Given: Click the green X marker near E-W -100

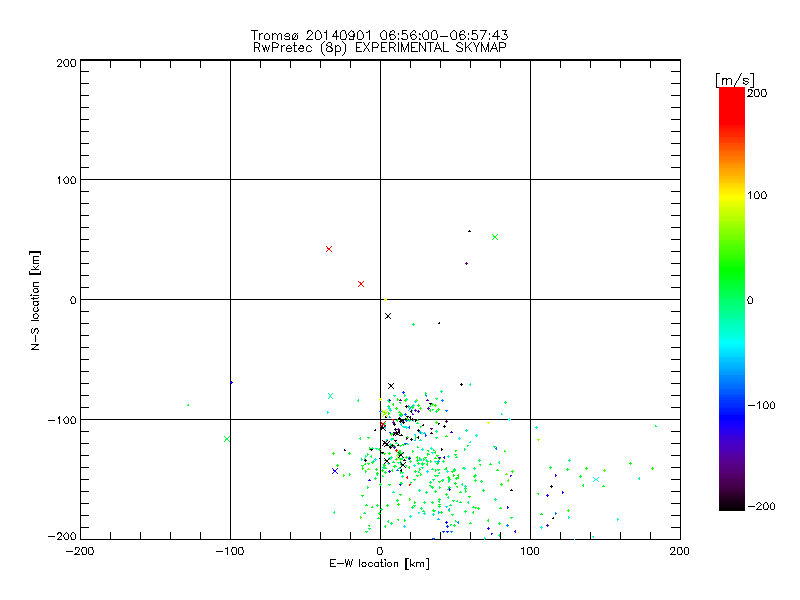Looking at the screenshot, I should tap(227, 439).
